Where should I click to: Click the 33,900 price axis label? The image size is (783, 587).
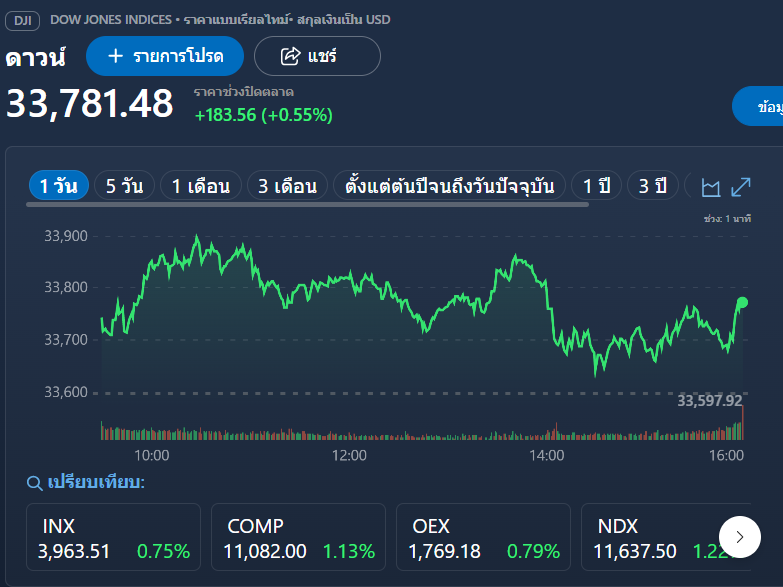point(66,236)
